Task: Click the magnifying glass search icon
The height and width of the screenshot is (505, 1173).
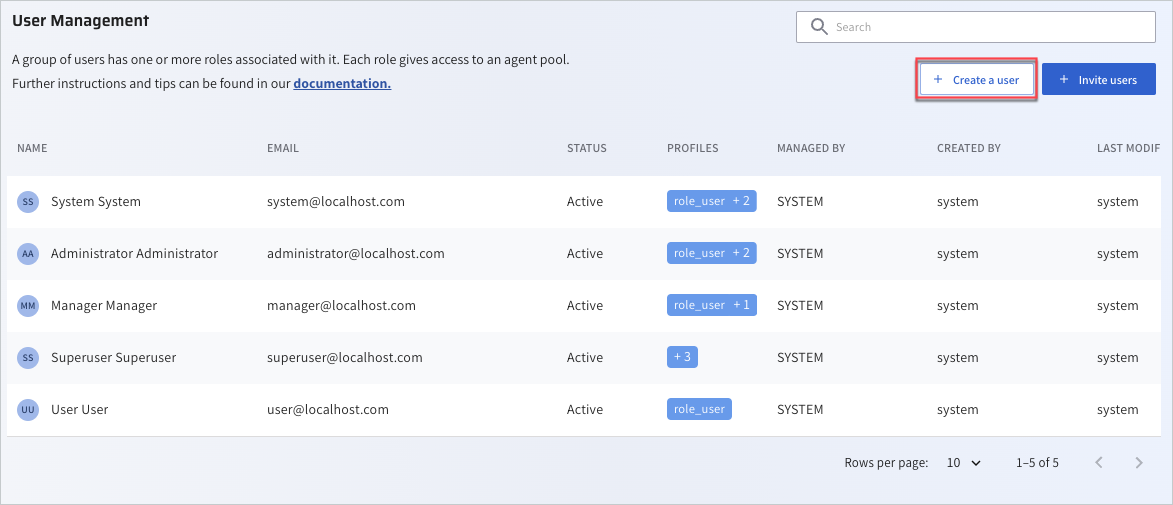Action: click(819, 27)
